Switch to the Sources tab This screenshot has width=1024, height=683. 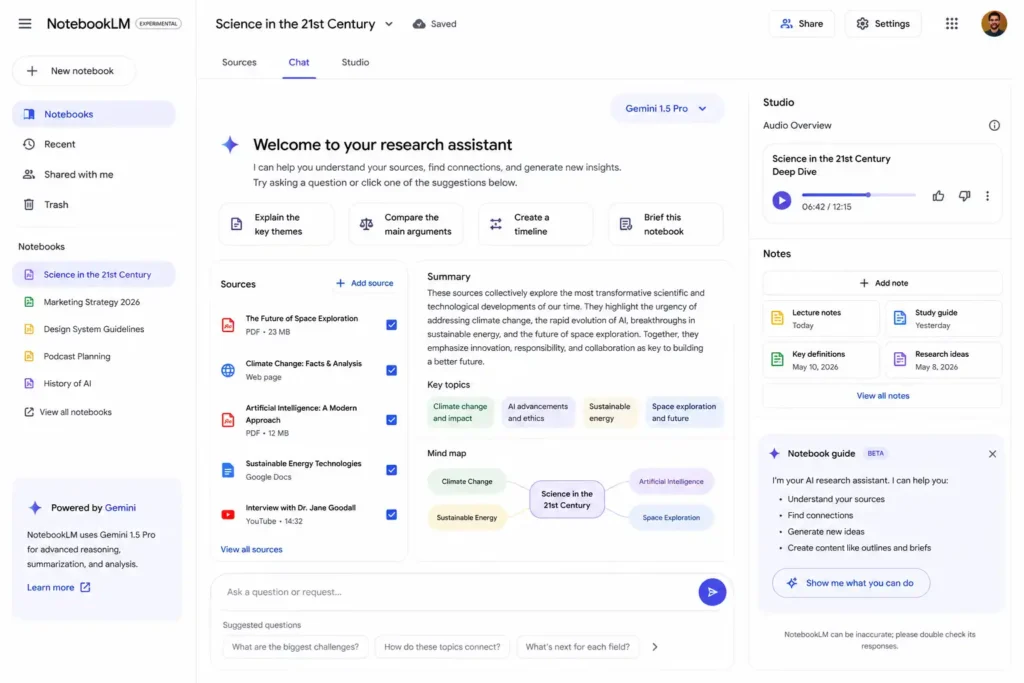click(239, 63)
